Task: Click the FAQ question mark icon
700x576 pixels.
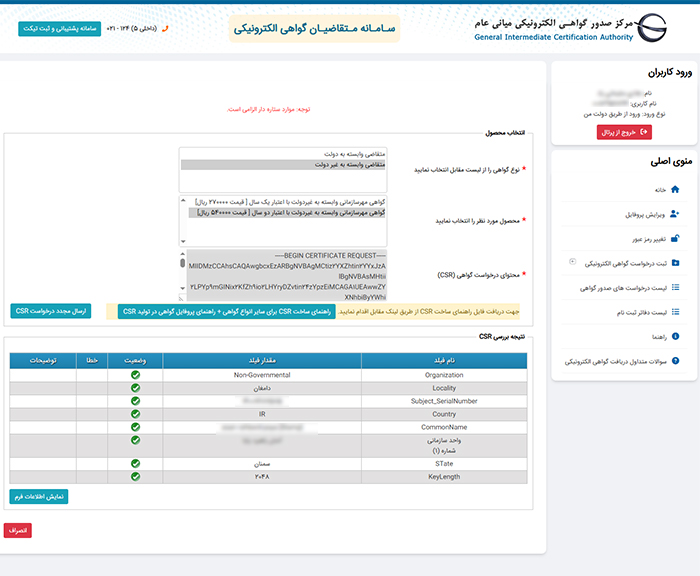Action: (x=675, y=361)
